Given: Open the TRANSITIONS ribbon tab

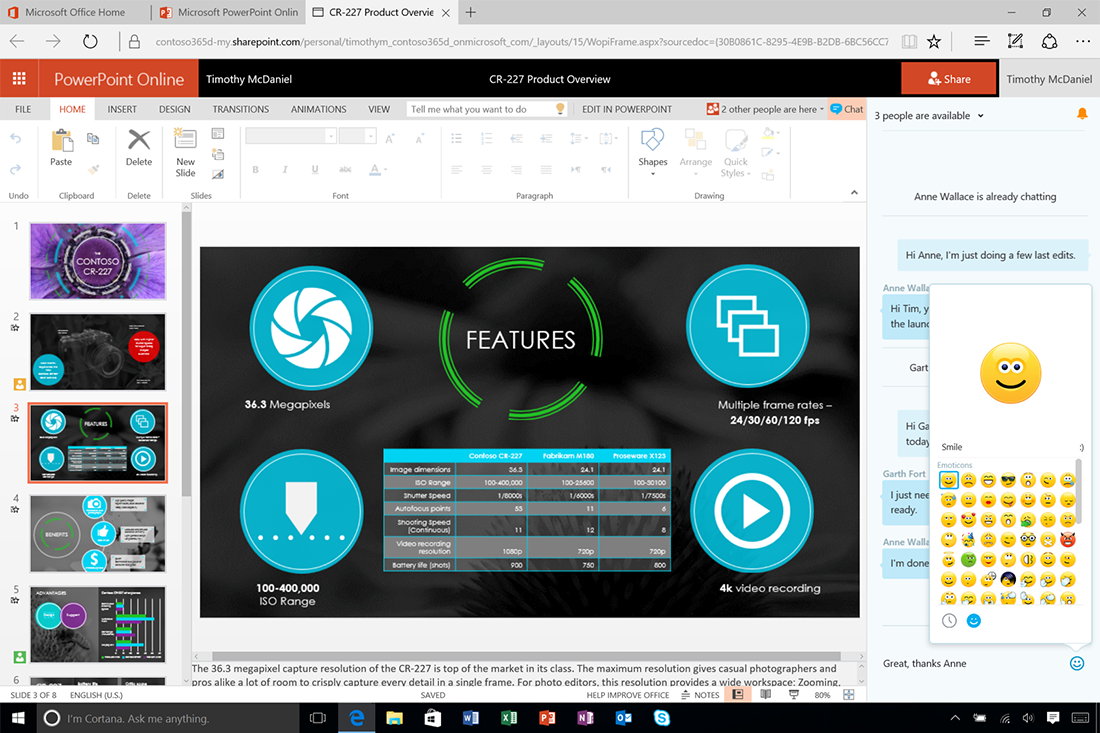Looking at the screenshot, I should pyautogui.click(x=240, y=109).
